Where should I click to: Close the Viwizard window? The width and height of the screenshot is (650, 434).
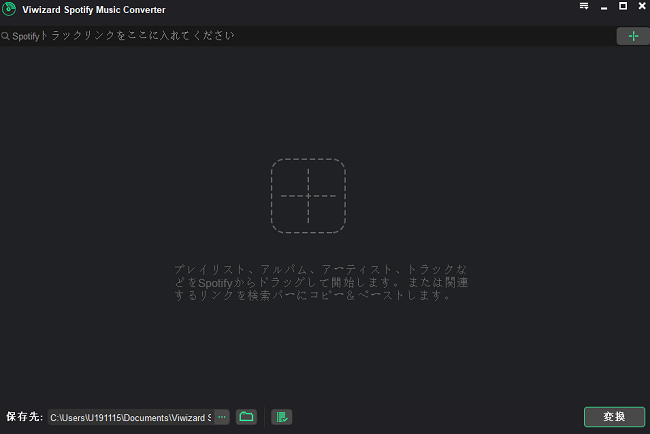pyautogui.click(x=642, y=6)
